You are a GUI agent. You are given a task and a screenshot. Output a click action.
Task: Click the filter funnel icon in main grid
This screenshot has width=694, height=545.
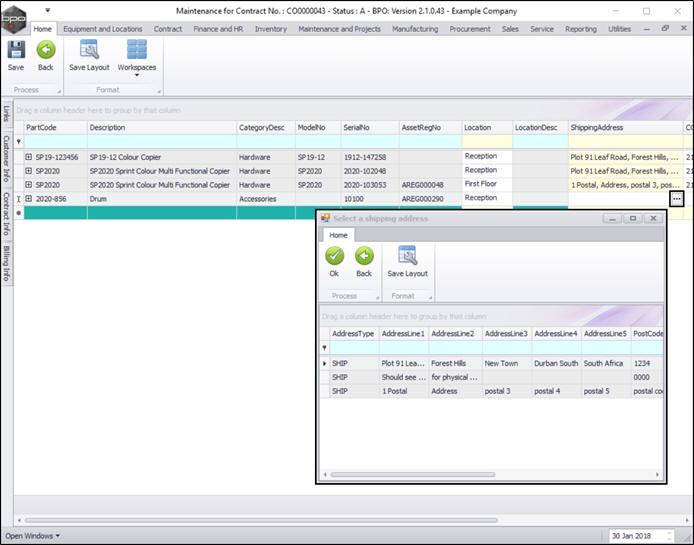coord(19,142)
